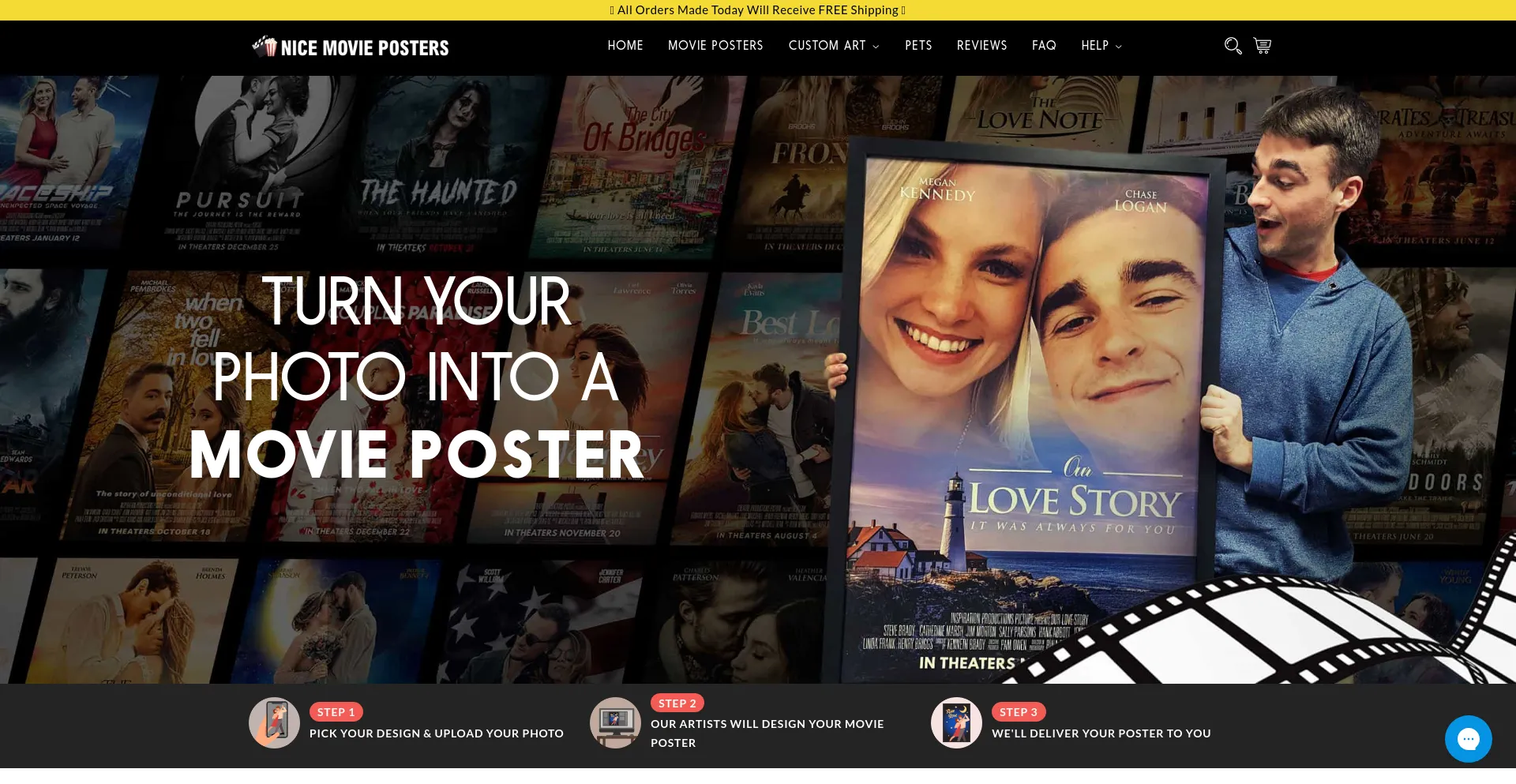This screenshot has height=784, width=1516.
Task: Open the Pets menu item
Action: (918, 46)
